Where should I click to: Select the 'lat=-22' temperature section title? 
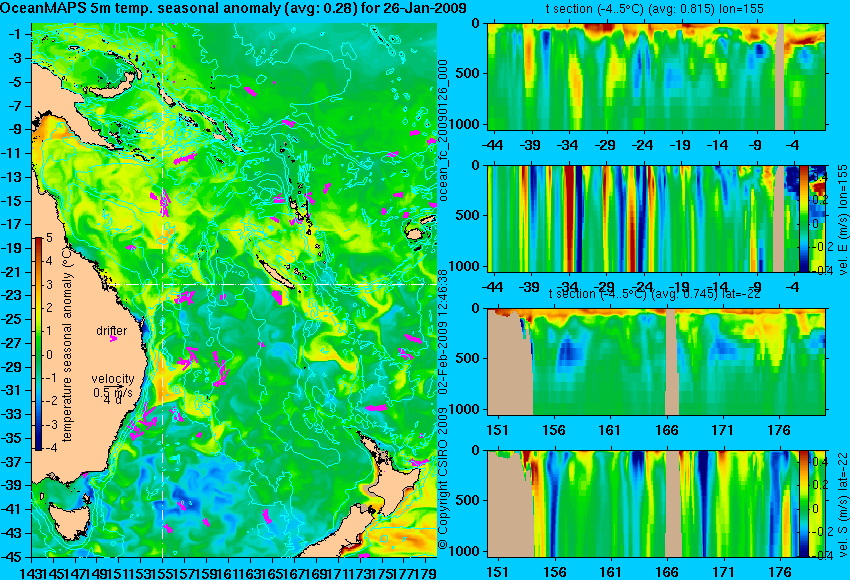point(655,293)
